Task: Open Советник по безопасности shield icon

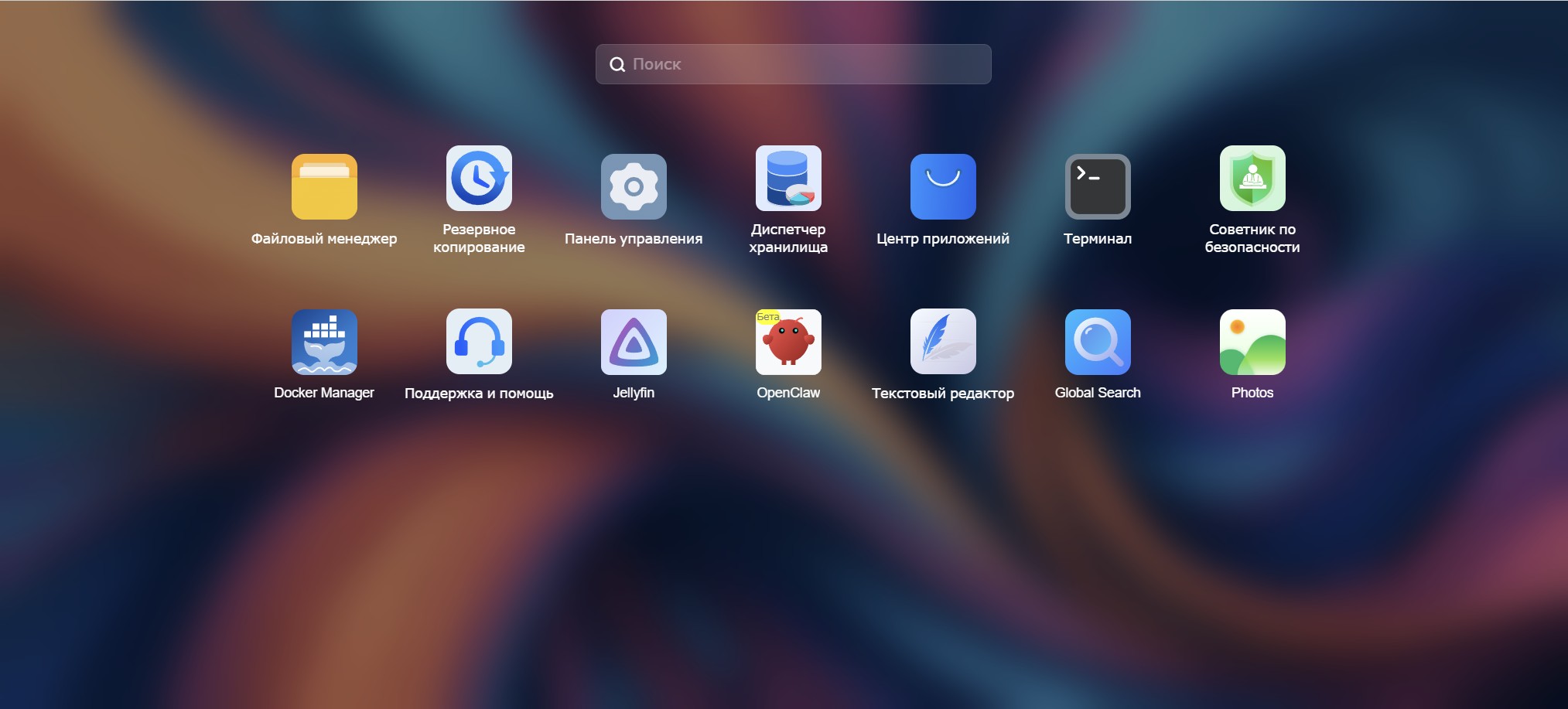Action: 1252,178
